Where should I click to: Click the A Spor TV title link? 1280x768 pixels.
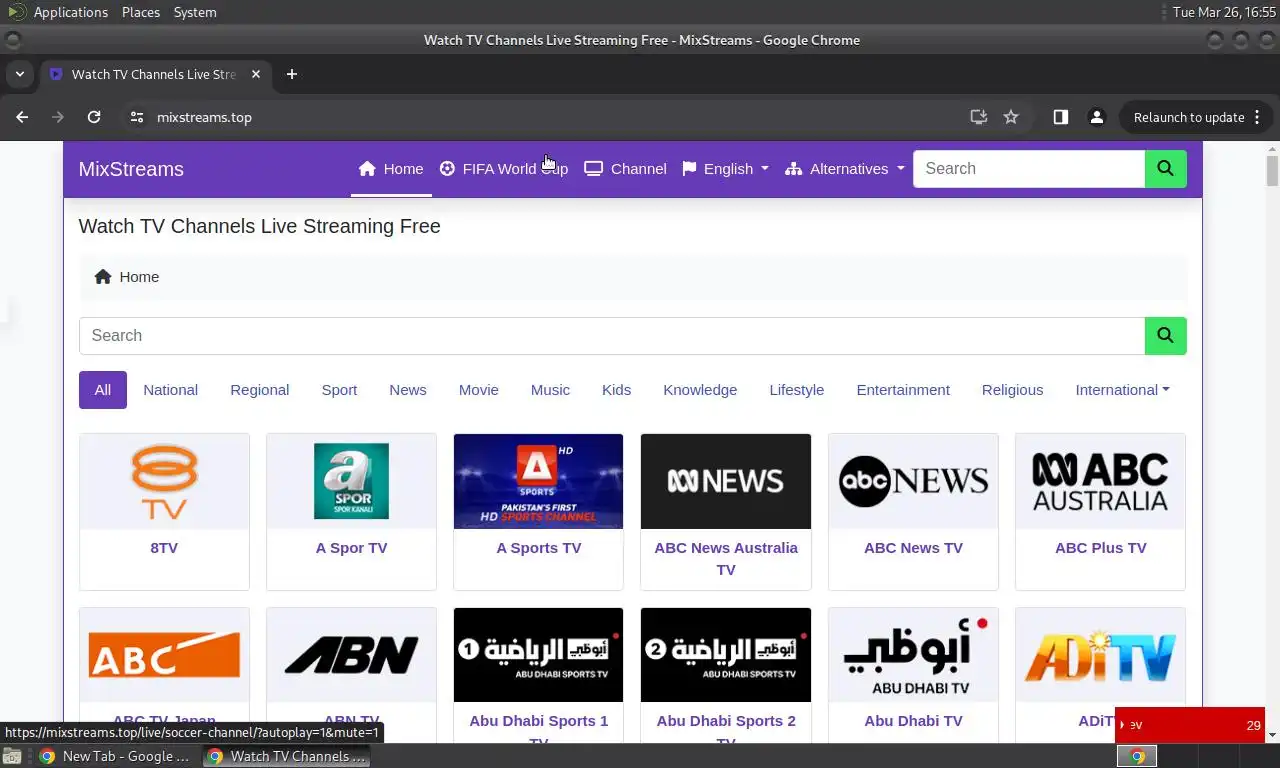(351, 548)
